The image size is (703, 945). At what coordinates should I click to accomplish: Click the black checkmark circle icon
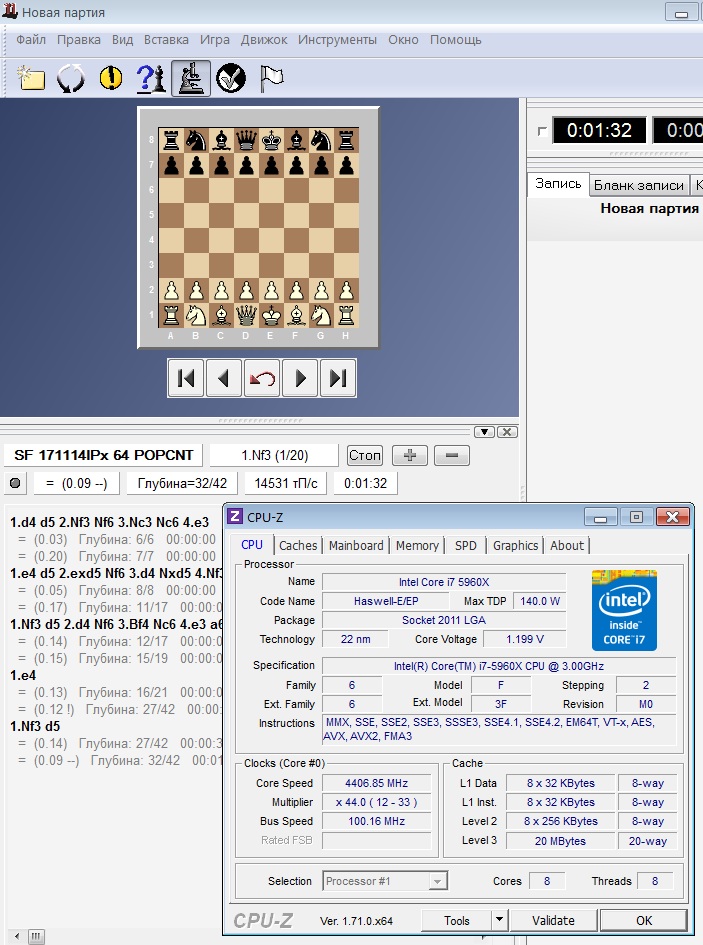click(x=231, y=78)
